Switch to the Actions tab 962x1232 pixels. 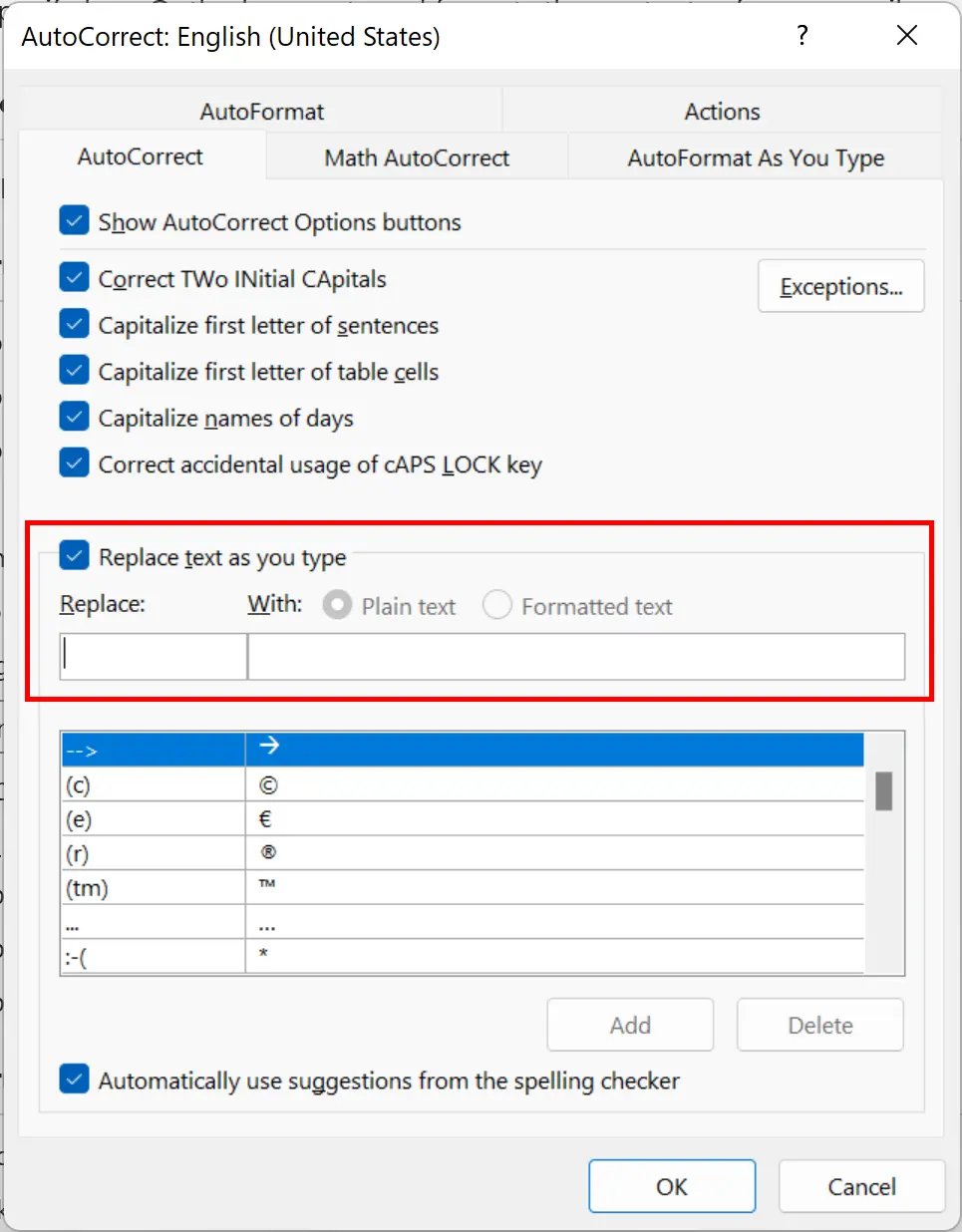[722, 111]
